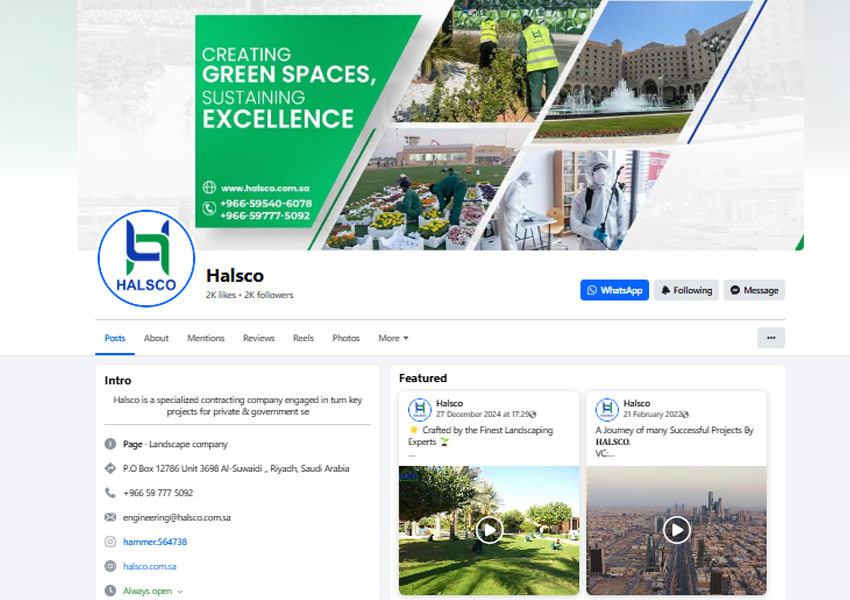This screenshot has width=850, height=600.
Task: Open the About tab
Action: tap(156, 338)
